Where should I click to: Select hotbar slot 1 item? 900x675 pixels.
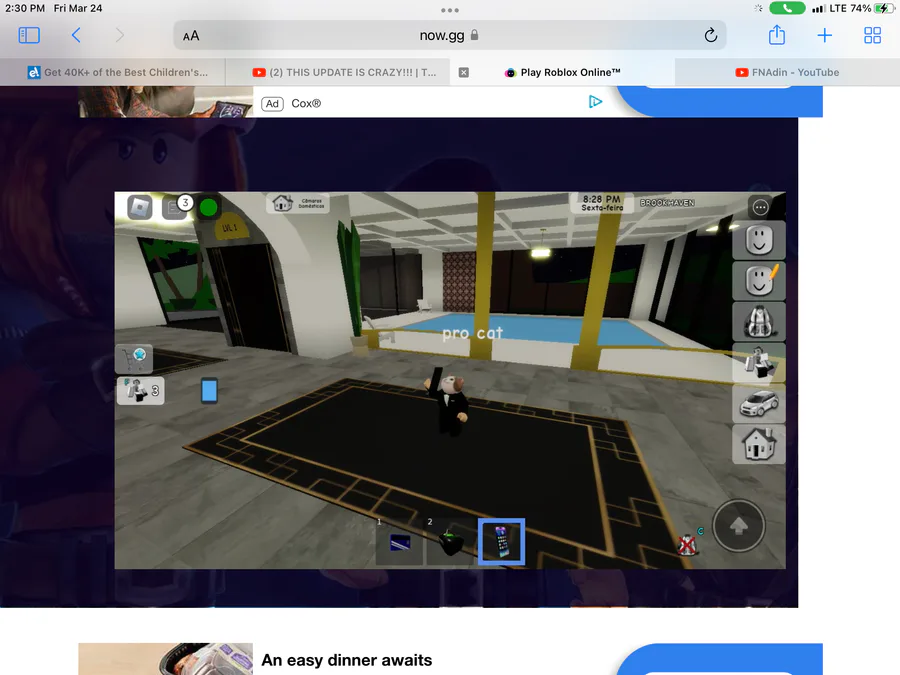click(399, 542)
